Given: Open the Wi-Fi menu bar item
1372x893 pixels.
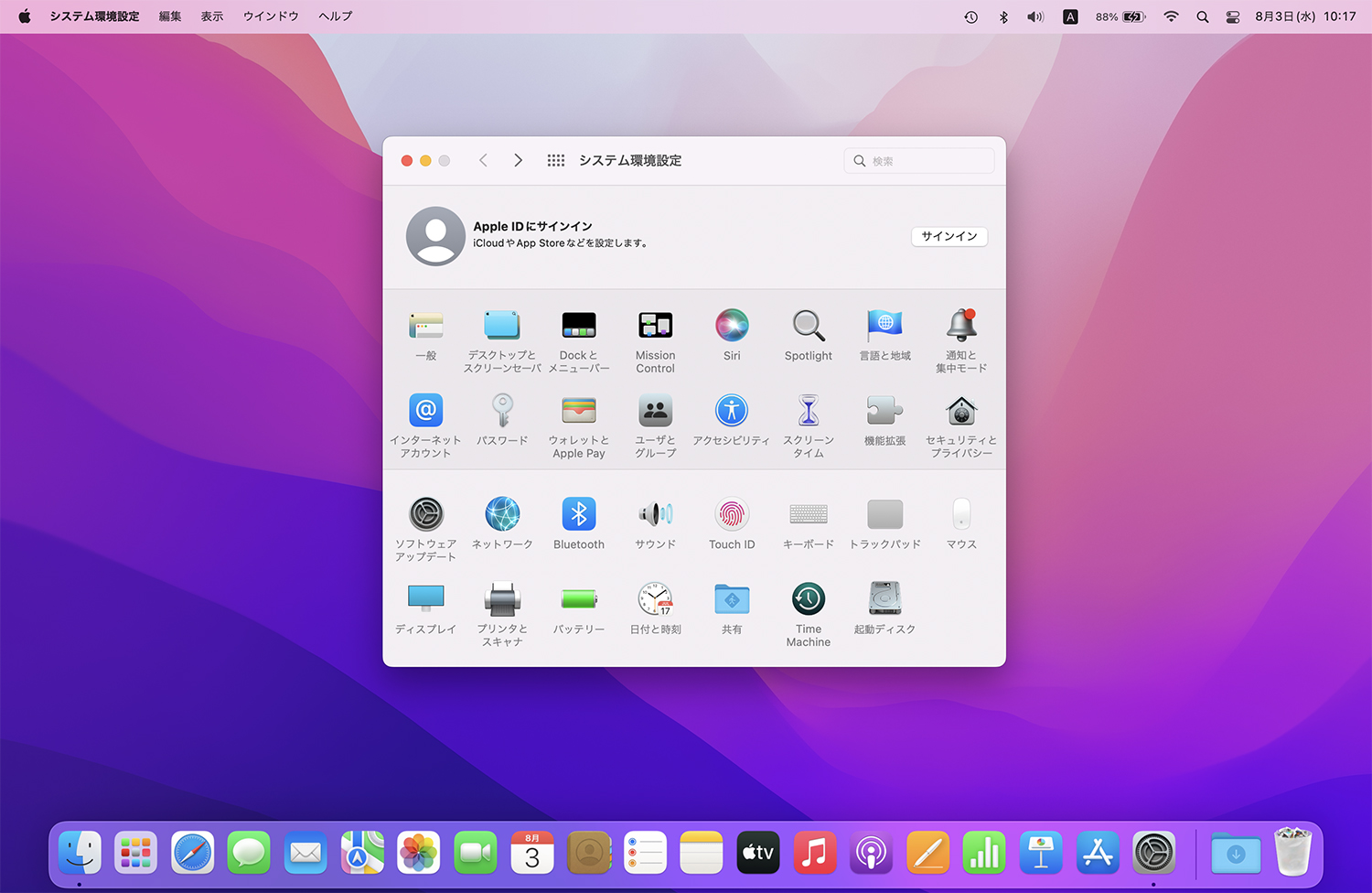Looking at the screenshot, I should pos(1171,16).
